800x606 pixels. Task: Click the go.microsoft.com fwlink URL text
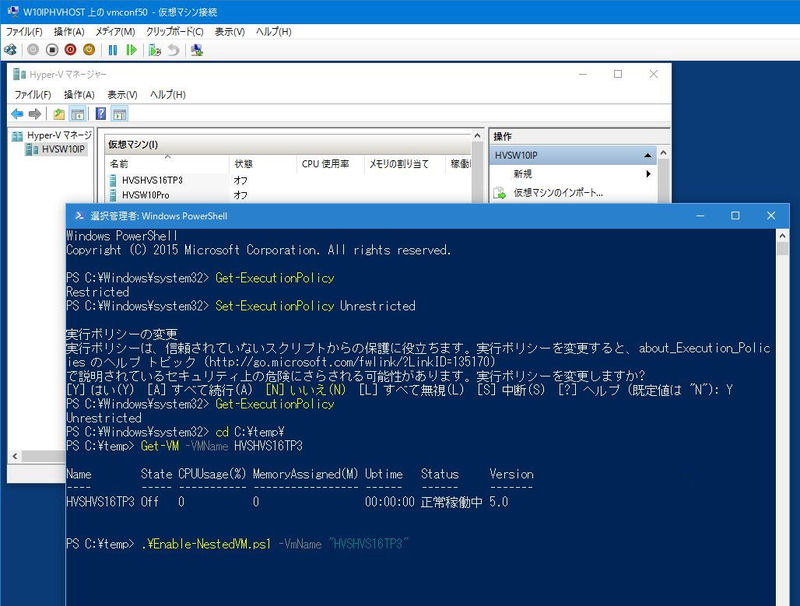349,362
